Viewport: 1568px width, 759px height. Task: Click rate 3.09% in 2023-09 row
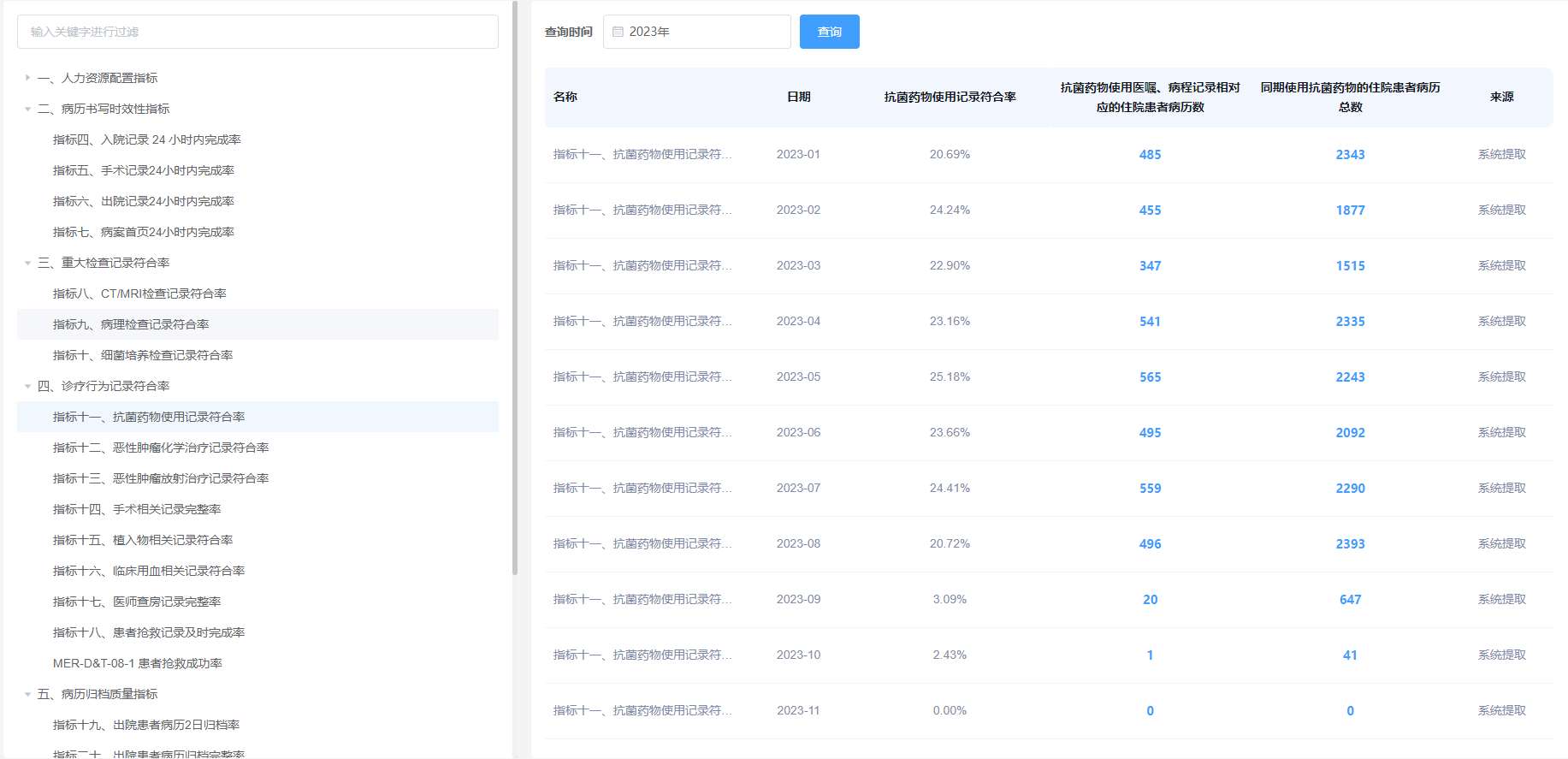click(x=950, y=600)
